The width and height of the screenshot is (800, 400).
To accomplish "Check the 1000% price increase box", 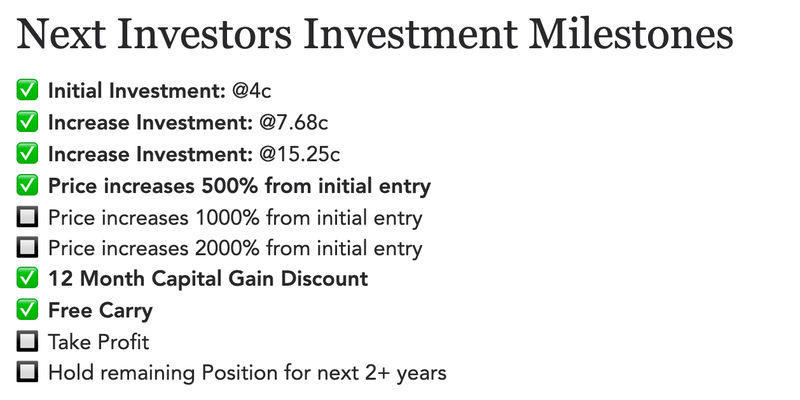I will pos(27,217).
